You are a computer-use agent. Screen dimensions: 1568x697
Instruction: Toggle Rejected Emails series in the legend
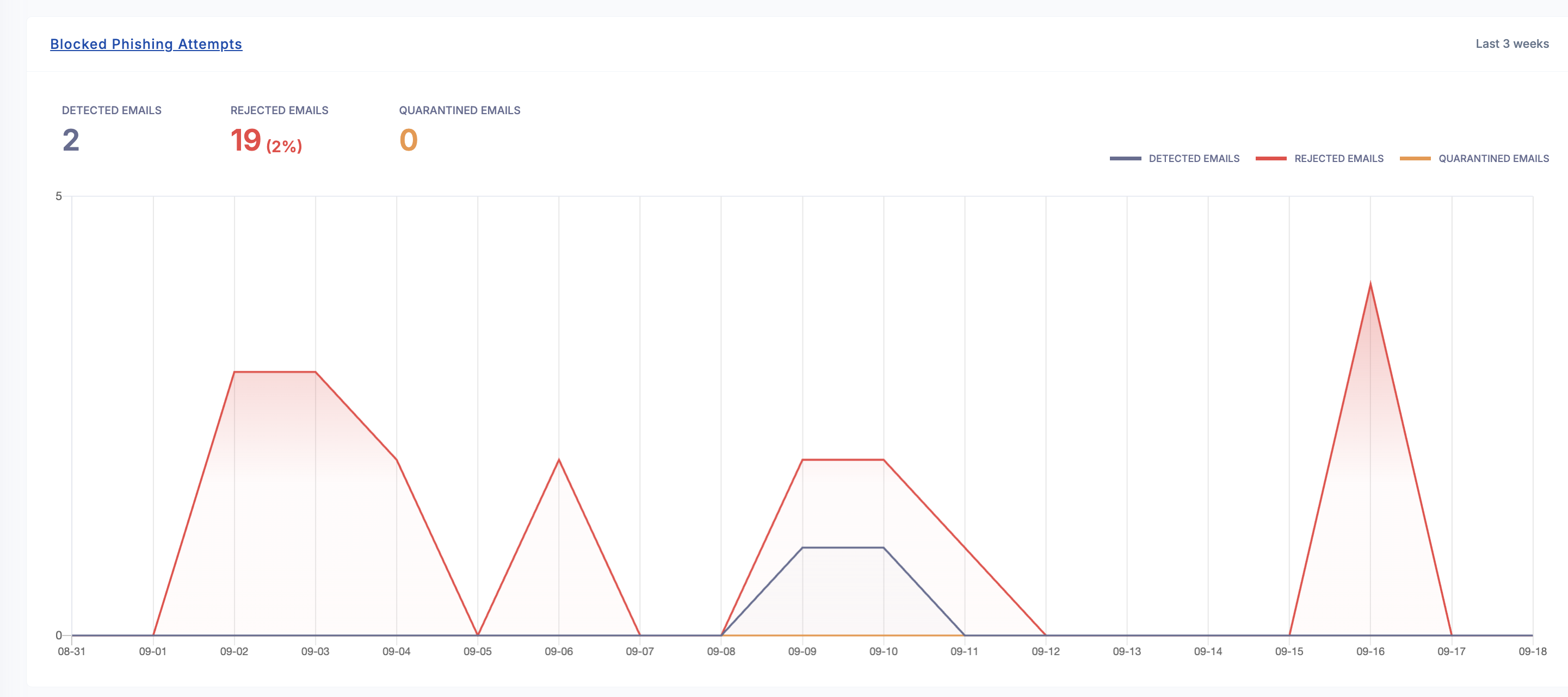pyautogui.click(x=1338, y=159)
